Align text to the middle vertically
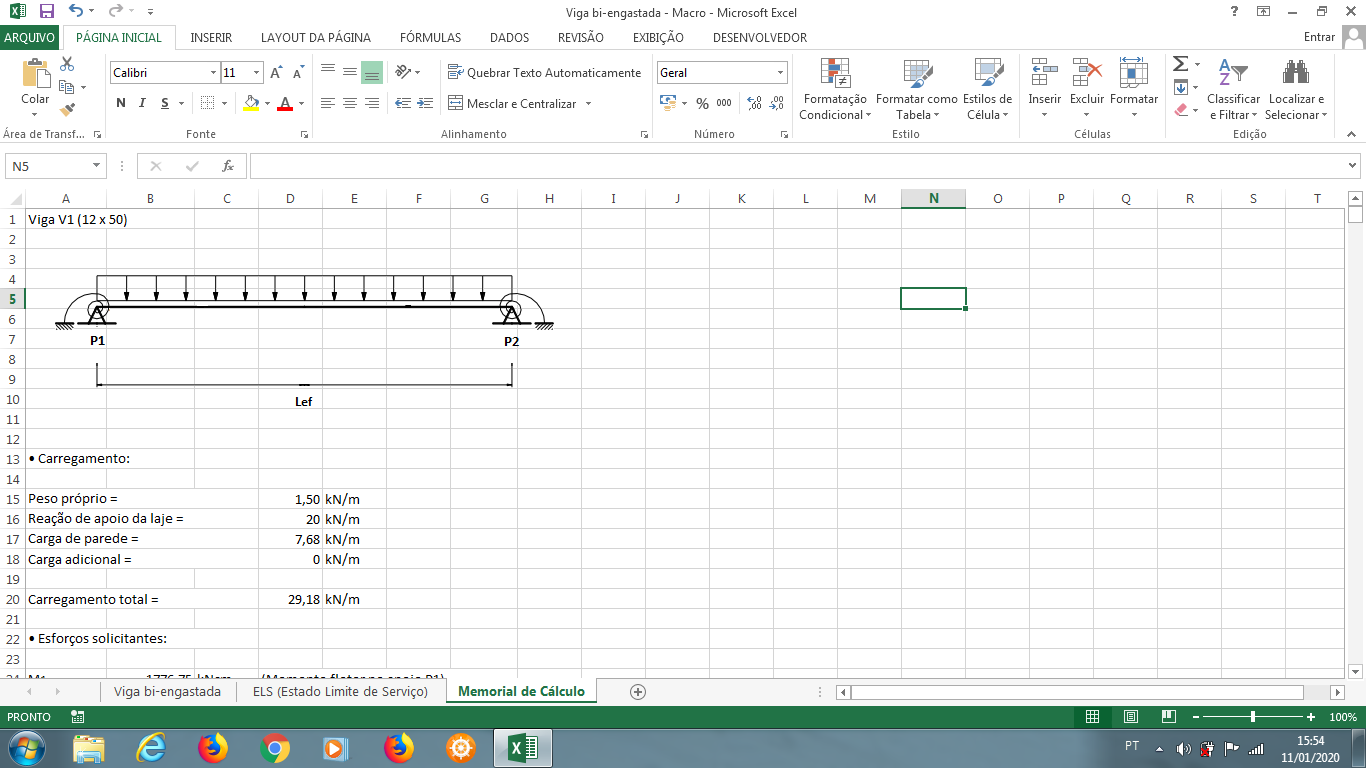Viewport: 1366px width, 768px height. click(350, 72)
